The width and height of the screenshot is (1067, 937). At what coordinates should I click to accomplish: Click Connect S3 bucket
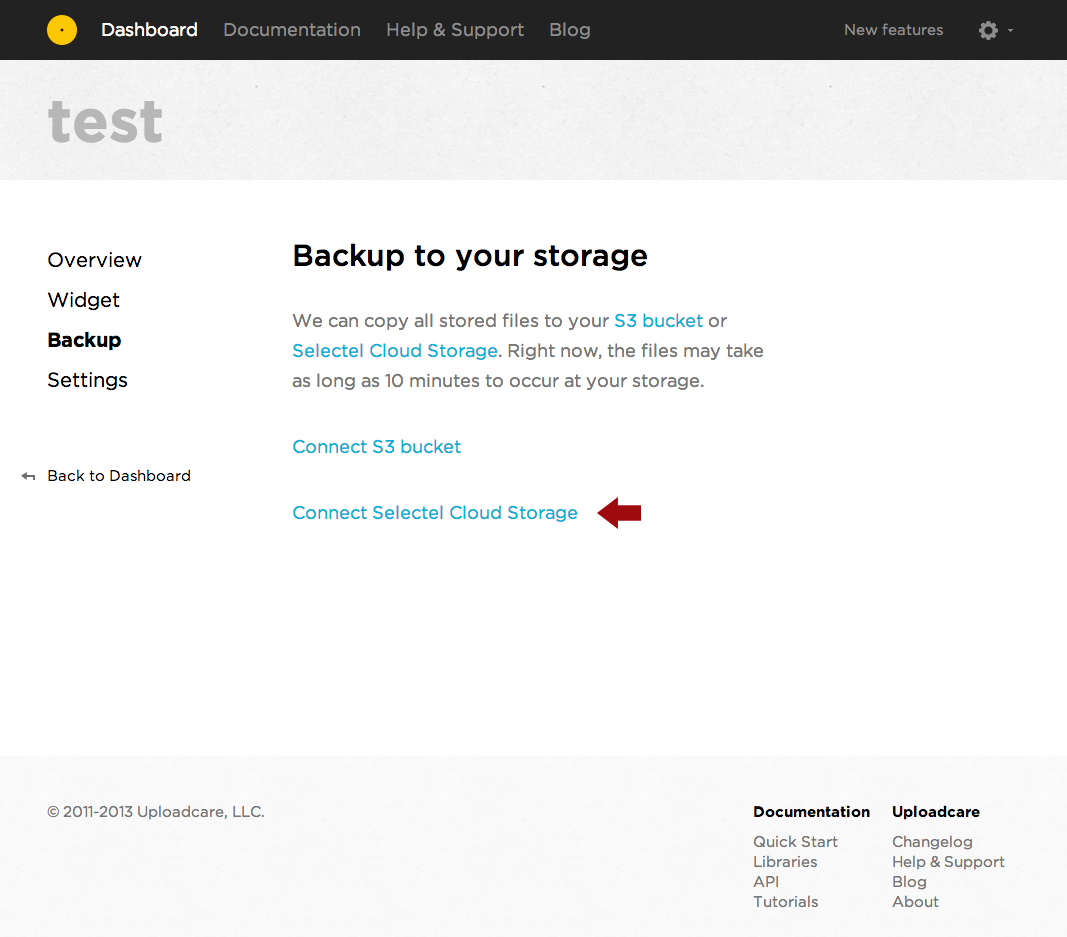pos(377,447)
